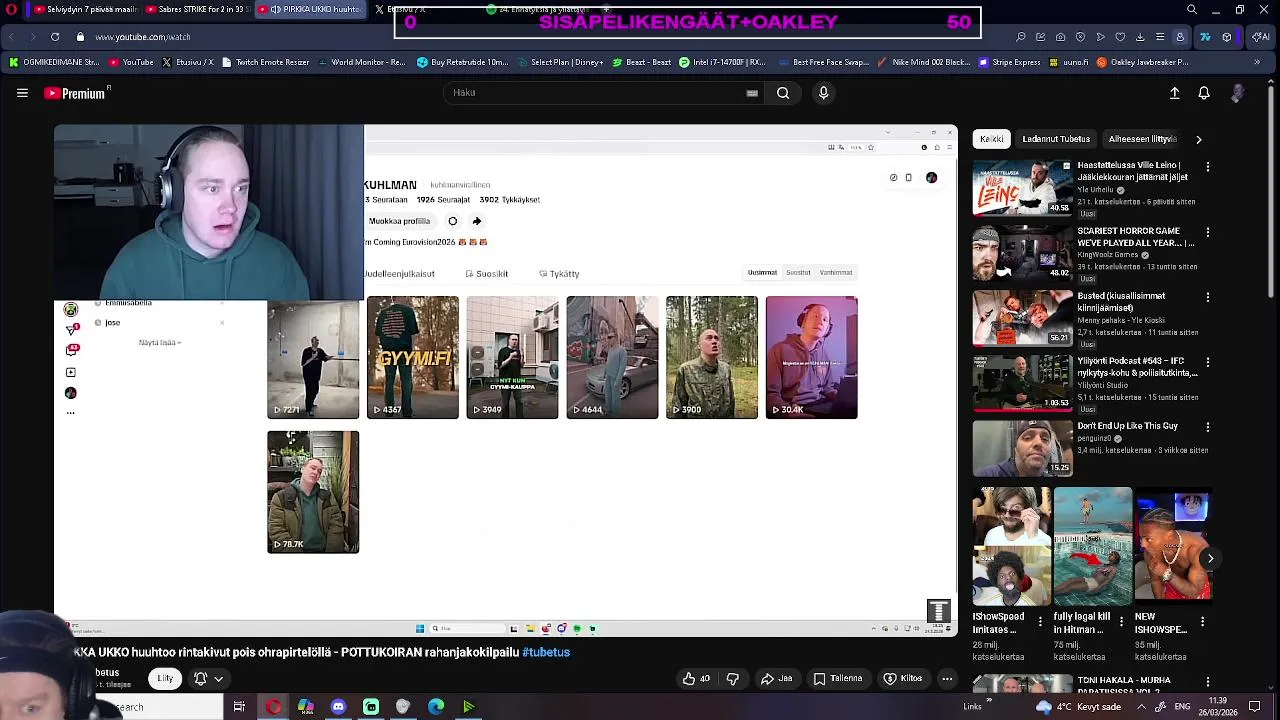Select the Kaikki filter chip
Screen dimensions: 1280x720
click(992, 139)
